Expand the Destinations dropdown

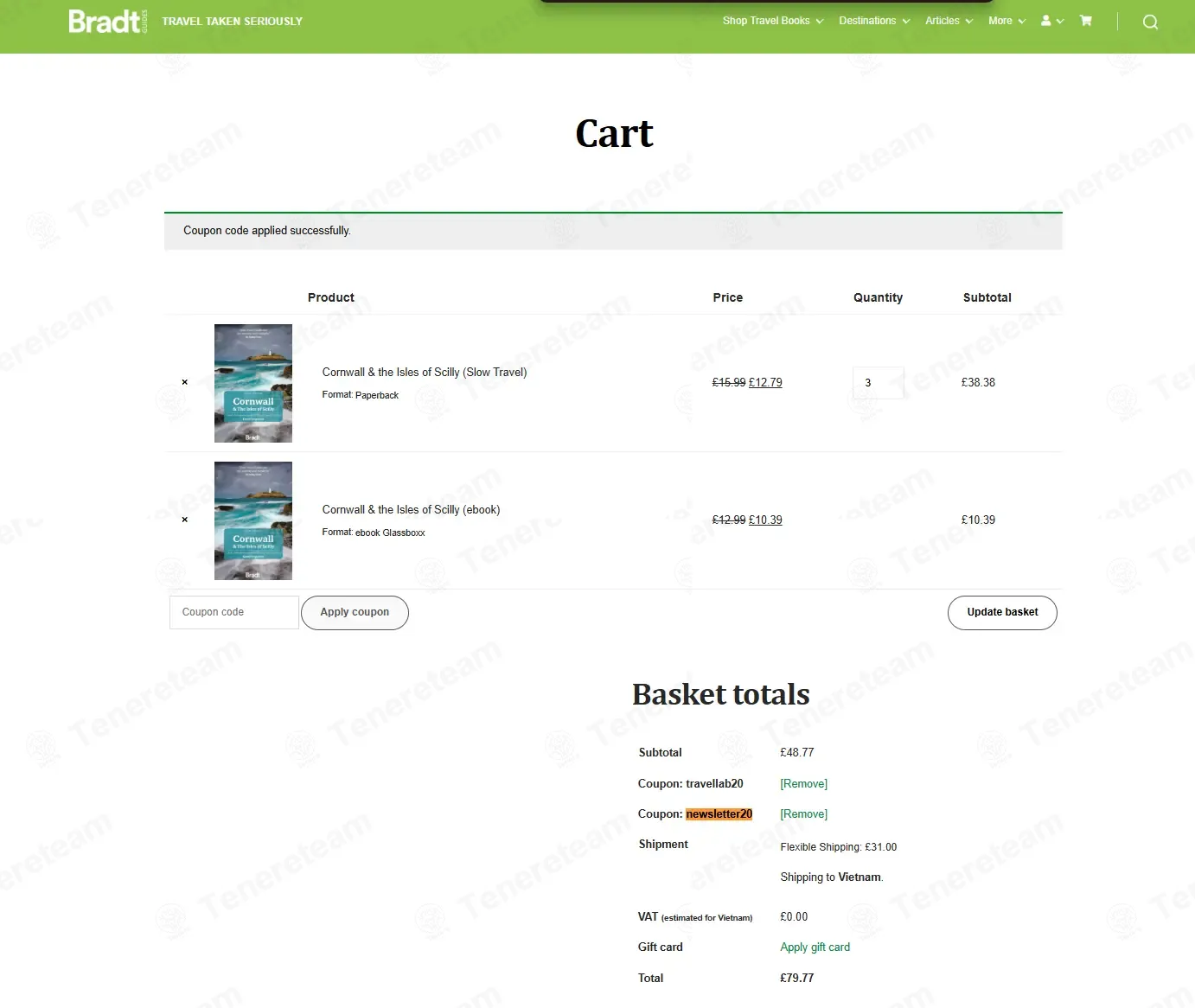click(874, 21)
